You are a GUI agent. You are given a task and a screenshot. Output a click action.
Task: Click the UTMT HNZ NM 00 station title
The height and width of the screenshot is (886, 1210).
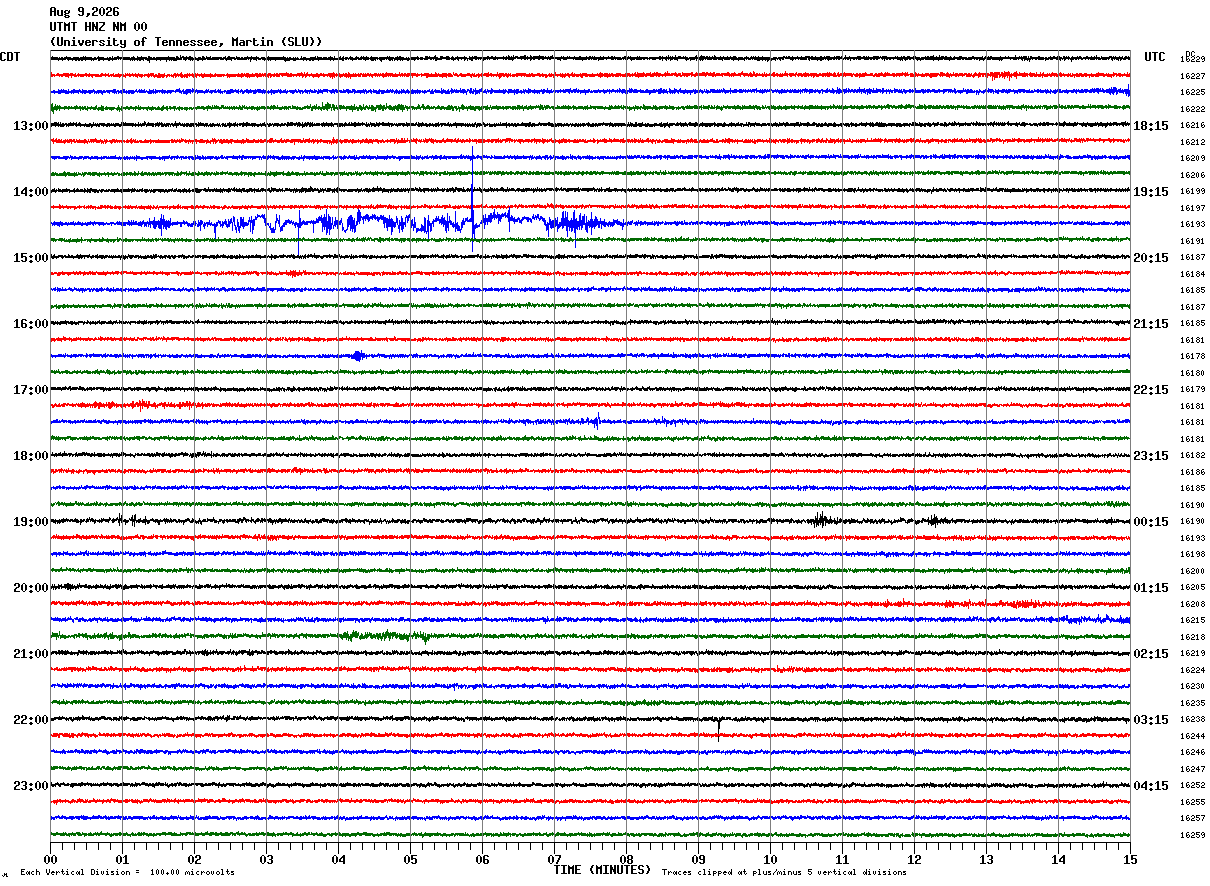pos(98,27)
